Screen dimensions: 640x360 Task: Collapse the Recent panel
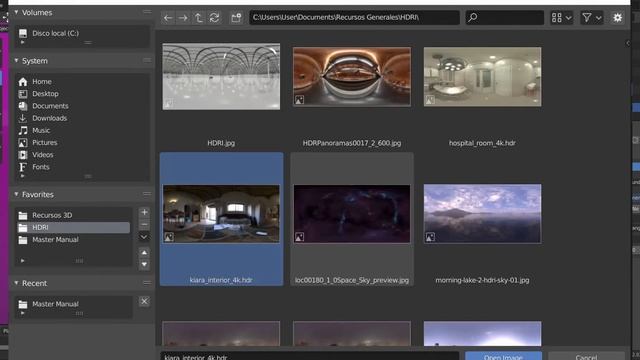(16, 283)
